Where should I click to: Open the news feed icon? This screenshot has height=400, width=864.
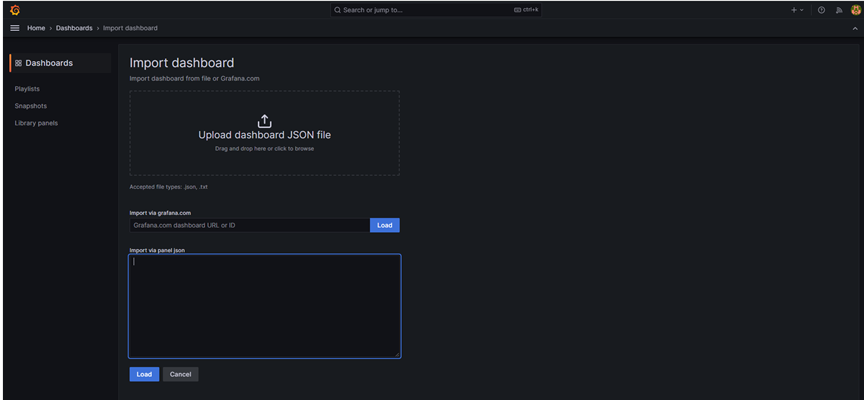click(x=839, y=10)
